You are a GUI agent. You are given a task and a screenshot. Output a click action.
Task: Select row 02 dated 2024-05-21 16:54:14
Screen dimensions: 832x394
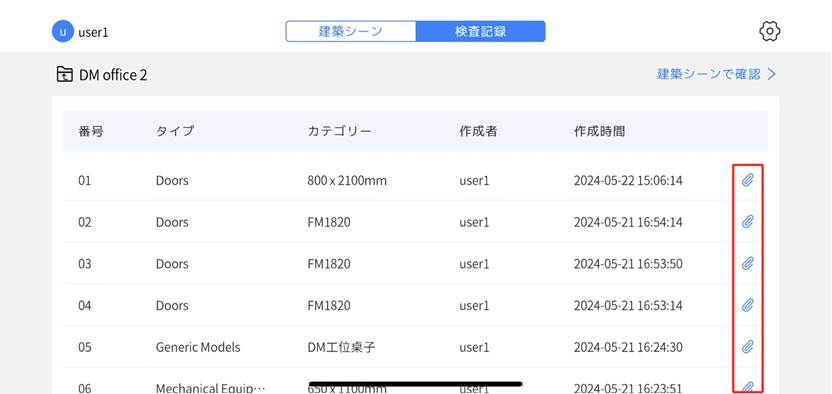pyautogui.click(x=415, y=222)
